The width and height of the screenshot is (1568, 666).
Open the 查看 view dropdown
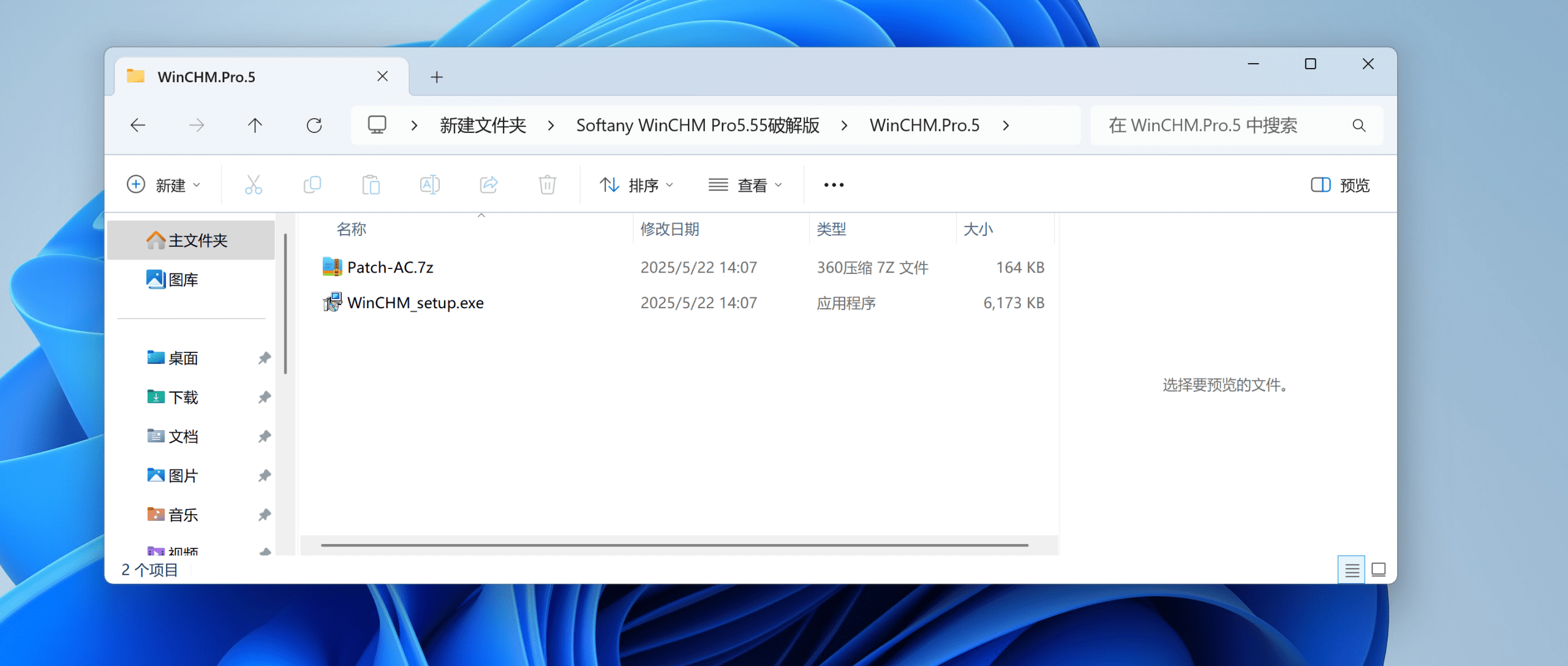click(x=745, y=185)
